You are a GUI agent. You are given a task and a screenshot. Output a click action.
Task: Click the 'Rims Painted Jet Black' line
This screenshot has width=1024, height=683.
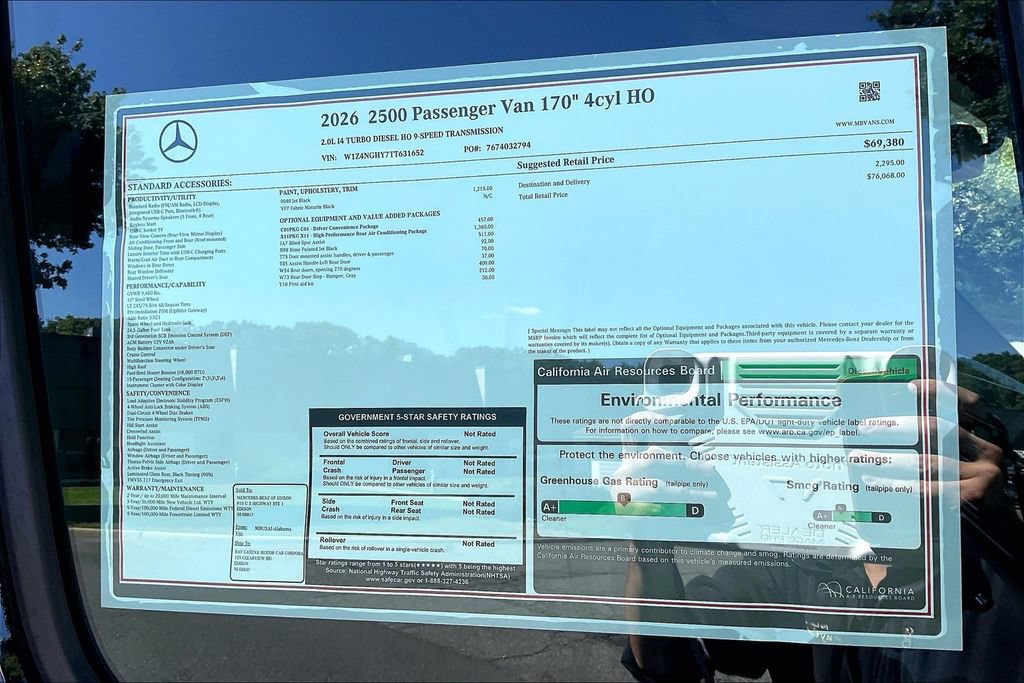click(309, 249)
